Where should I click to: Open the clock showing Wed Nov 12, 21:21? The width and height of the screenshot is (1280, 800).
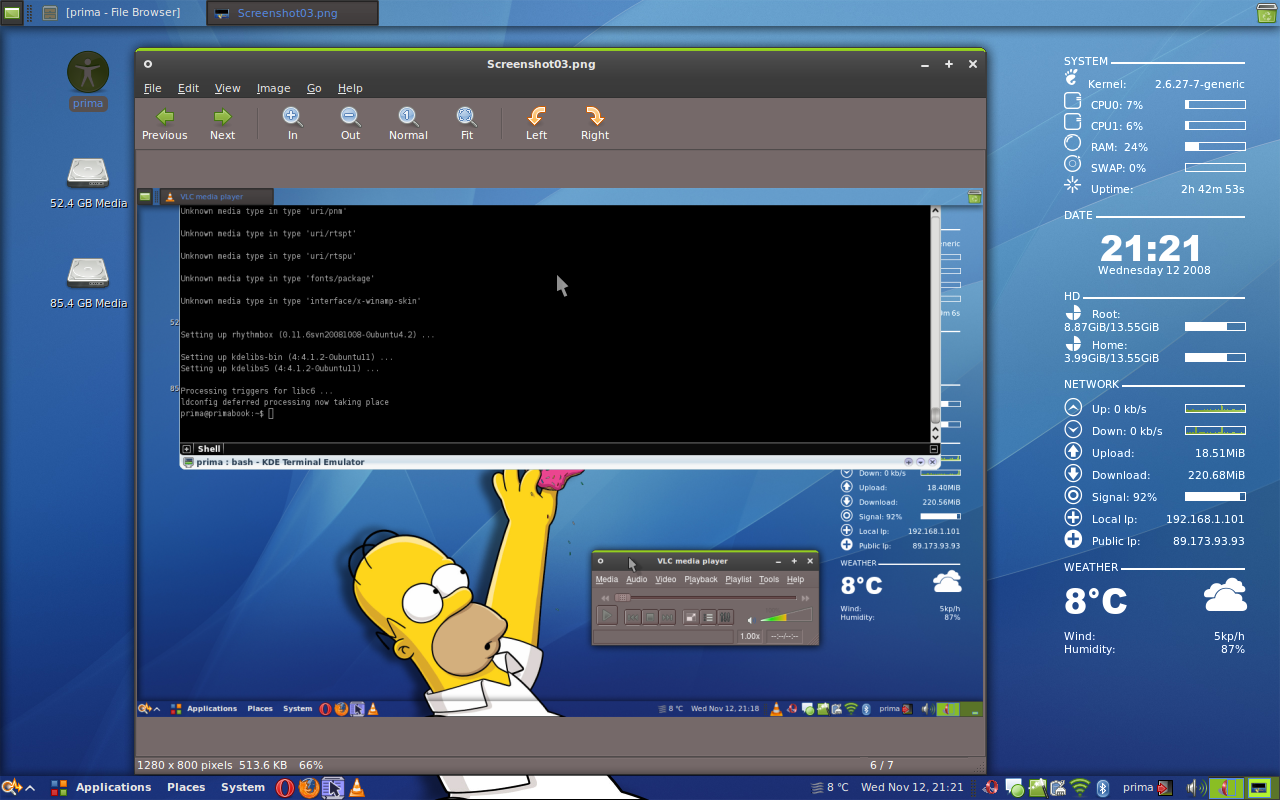point(912,788)
